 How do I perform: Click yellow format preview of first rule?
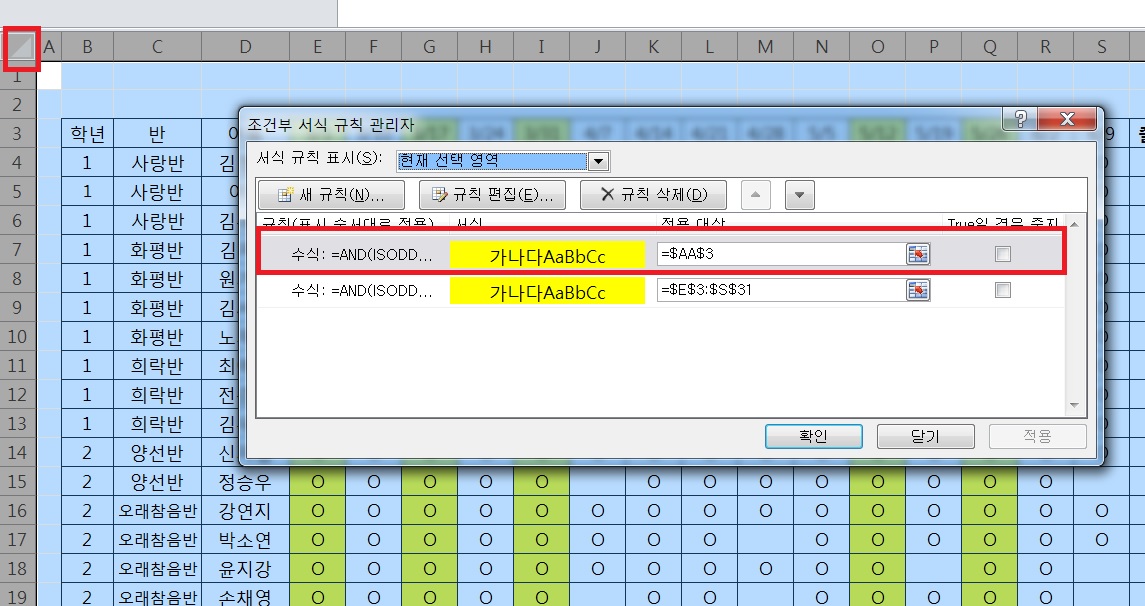tap(547, 256)
